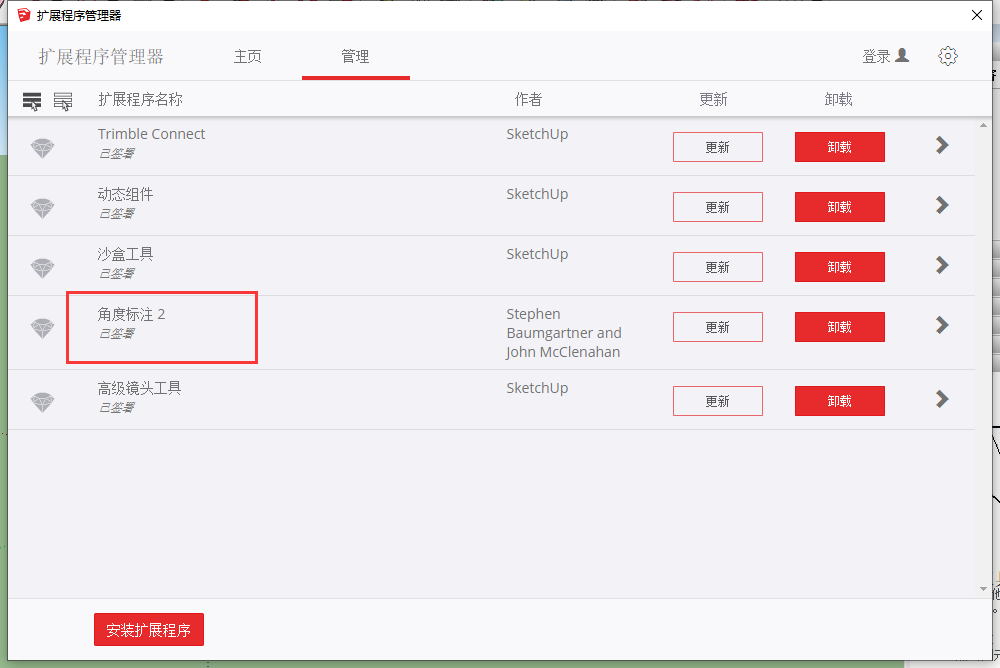The image size is (1000, 668).
Task: Click 卸载 for 动态组件
Action: tap(839, 207)
